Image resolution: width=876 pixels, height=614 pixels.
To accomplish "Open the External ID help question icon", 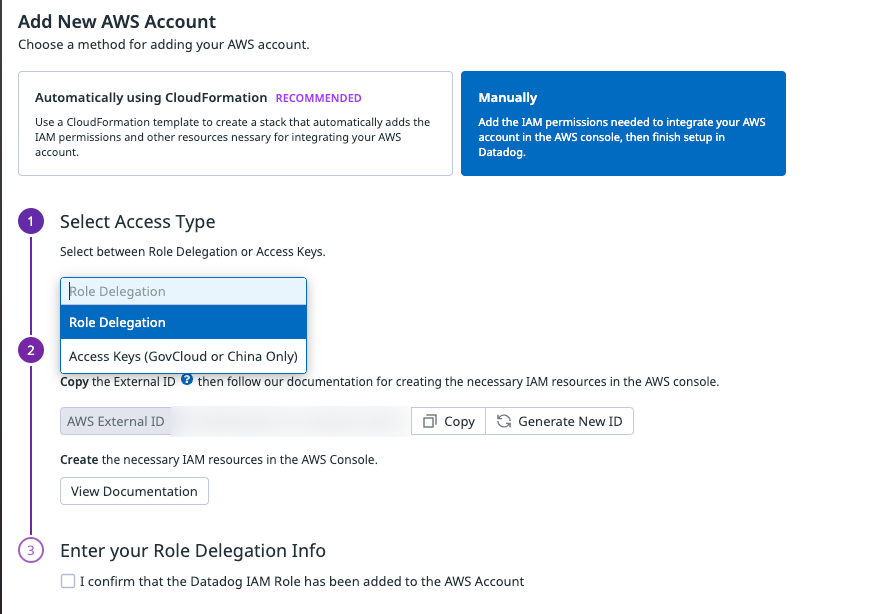I will [x=187, y=380].
